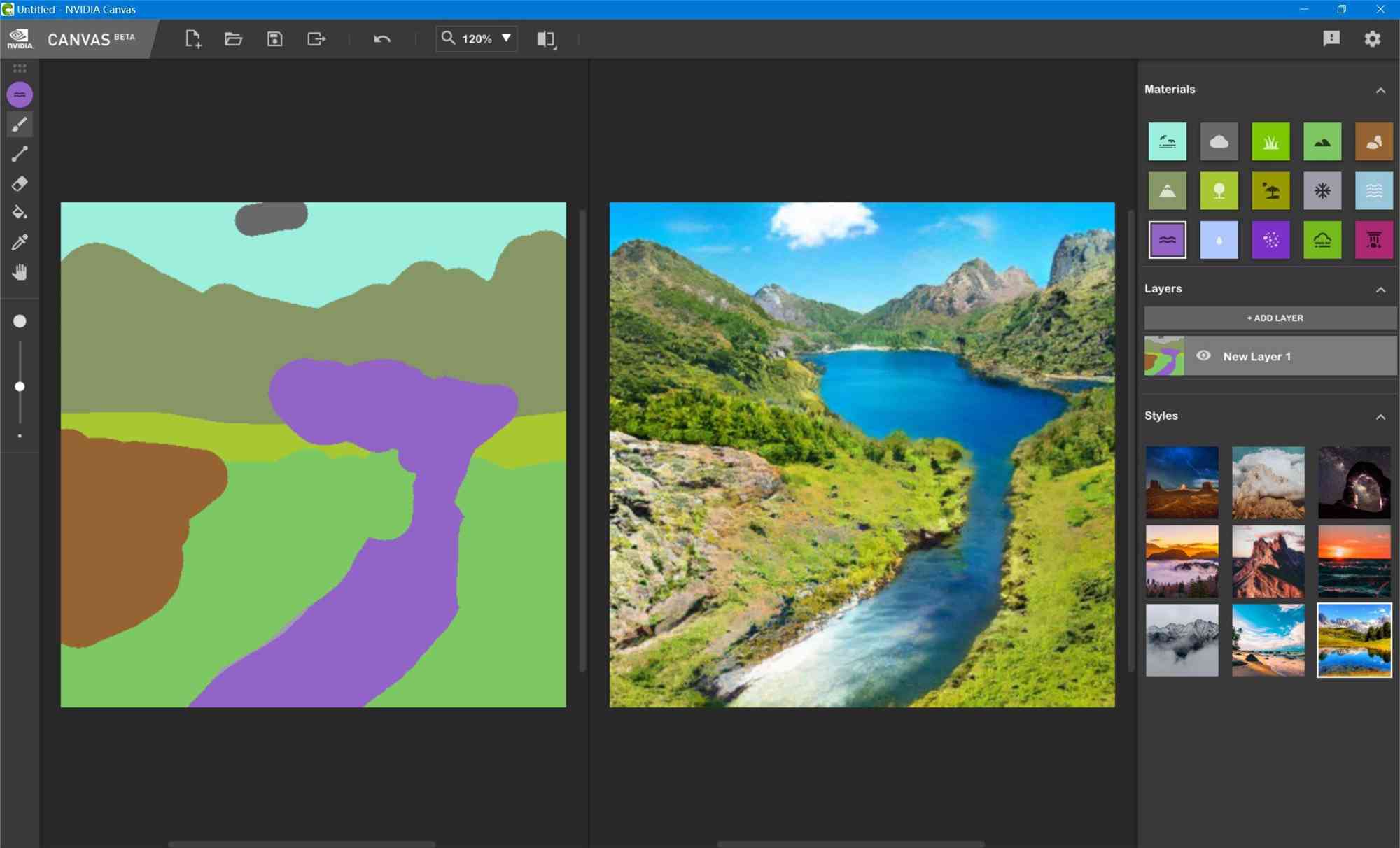Select the sunny landscape style thumbnail
Screen dimensions: 1400x848
click(x=1353, y=640)
